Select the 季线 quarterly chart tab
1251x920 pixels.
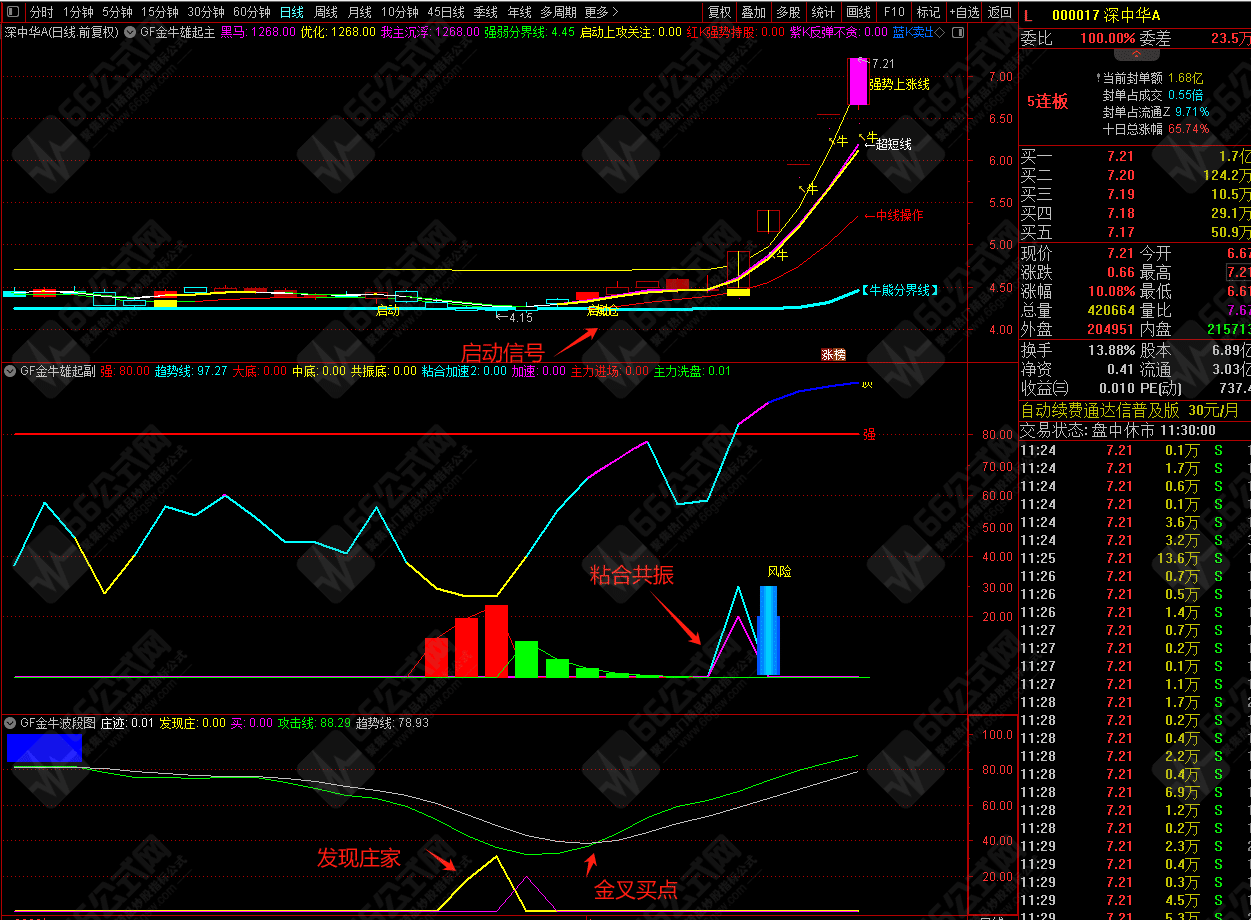pos(485,12)
